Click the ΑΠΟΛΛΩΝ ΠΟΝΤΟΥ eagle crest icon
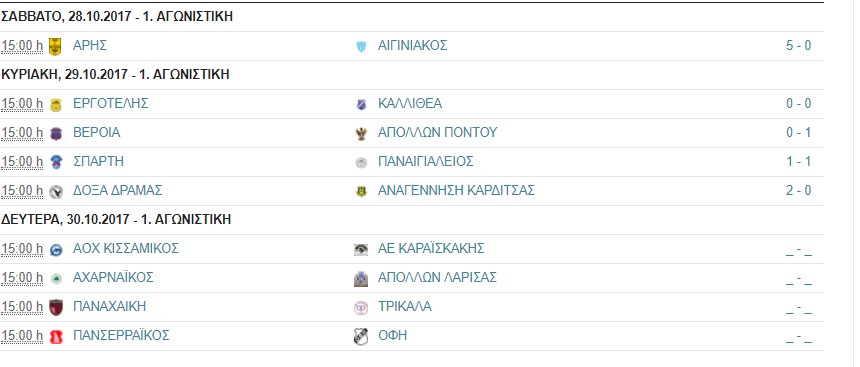Screen dimensions: 860x367 point(361,133)
